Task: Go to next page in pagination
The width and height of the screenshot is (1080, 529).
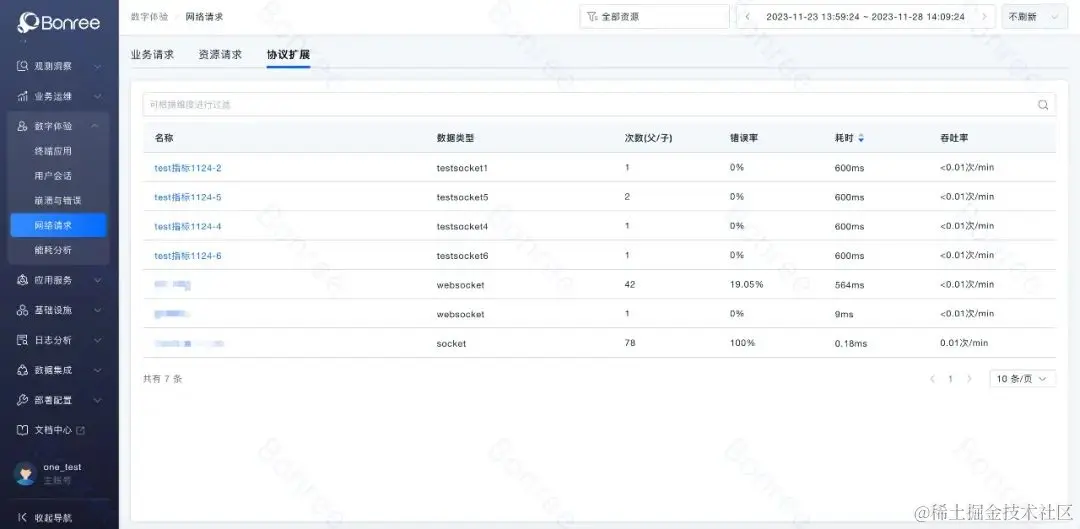Action: 969,379
